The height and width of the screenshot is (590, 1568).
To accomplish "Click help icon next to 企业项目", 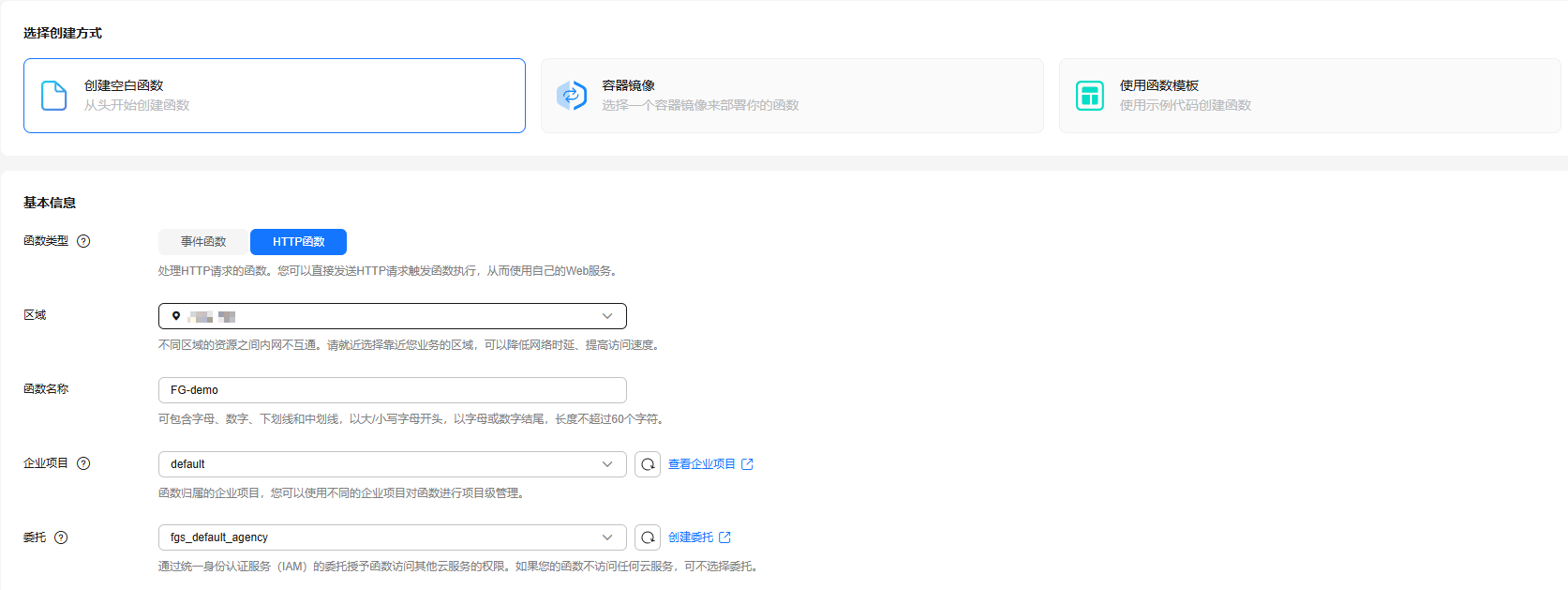I will [83, 463].
